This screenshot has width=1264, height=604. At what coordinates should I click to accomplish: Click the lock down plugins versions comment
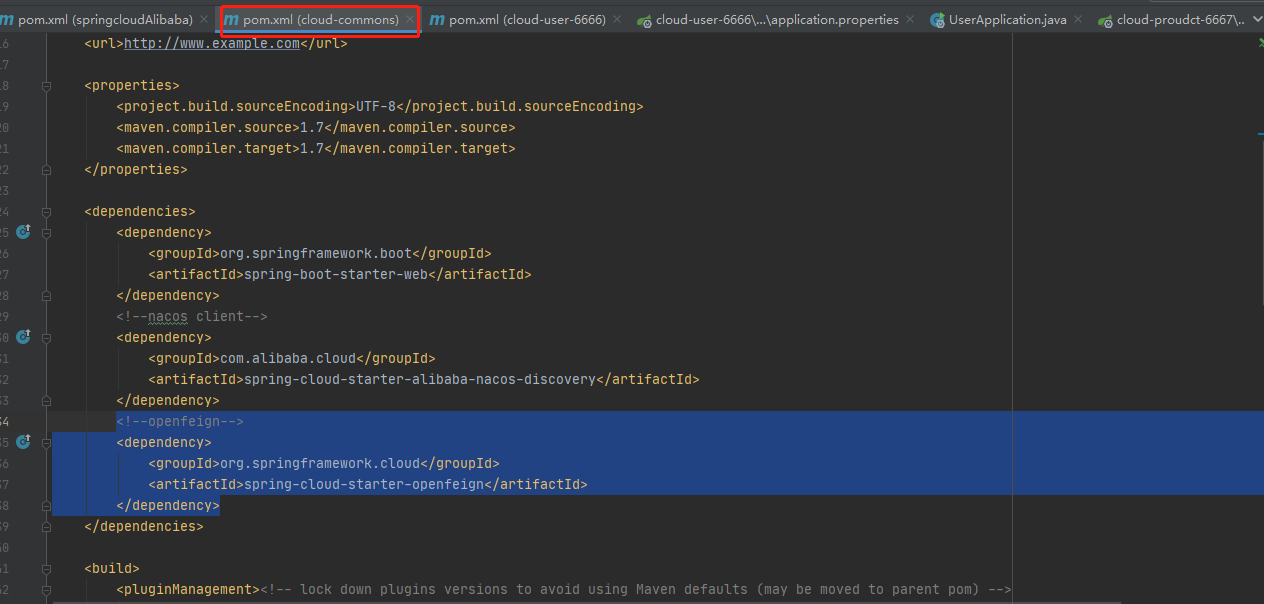[x=636, y=589]
